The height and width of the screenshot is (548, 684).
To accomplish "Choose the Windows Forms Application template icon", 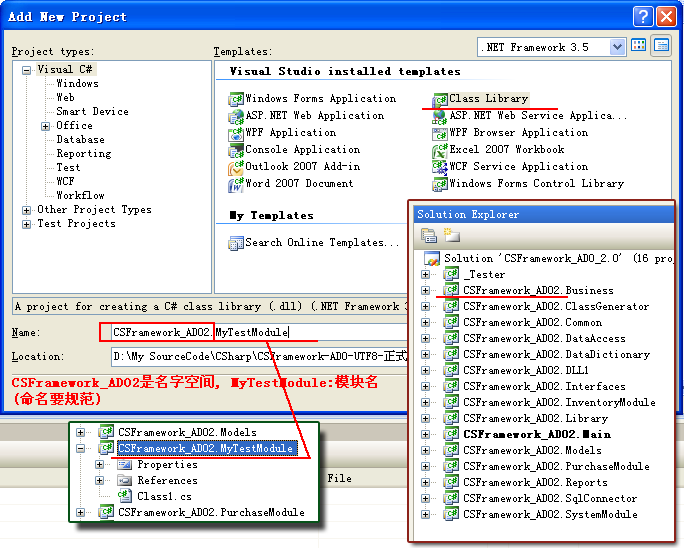I will tap(236, 99).
